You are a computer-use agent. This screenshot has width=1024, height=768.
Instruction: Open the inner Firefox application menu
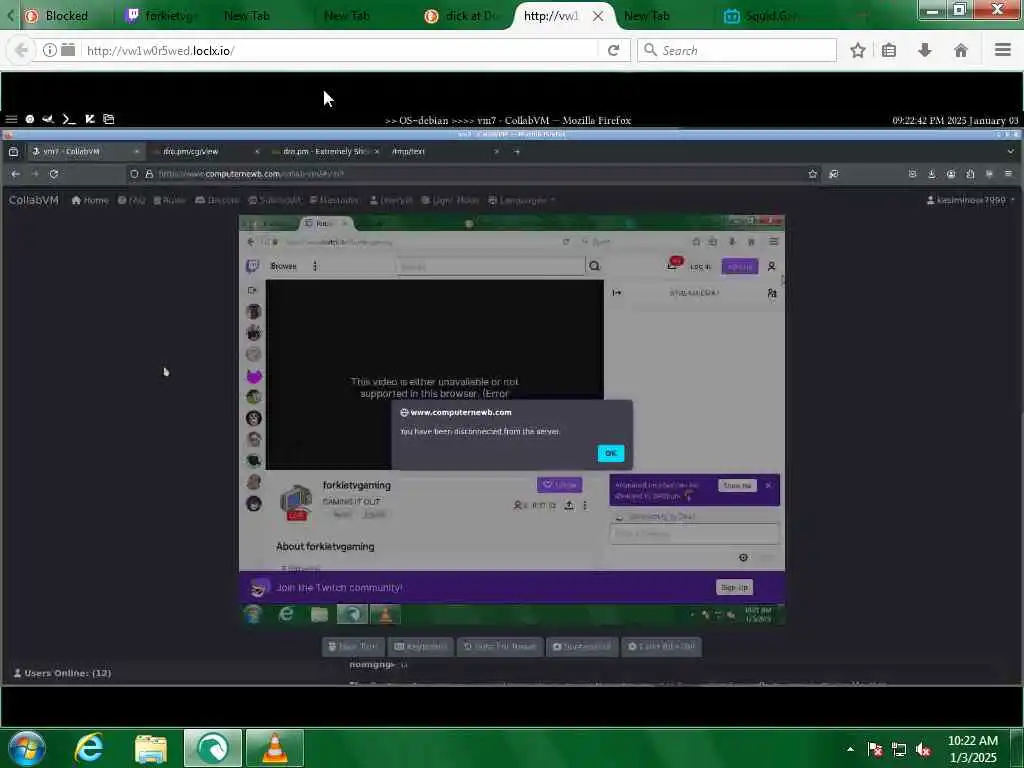tap(1008, 174)
